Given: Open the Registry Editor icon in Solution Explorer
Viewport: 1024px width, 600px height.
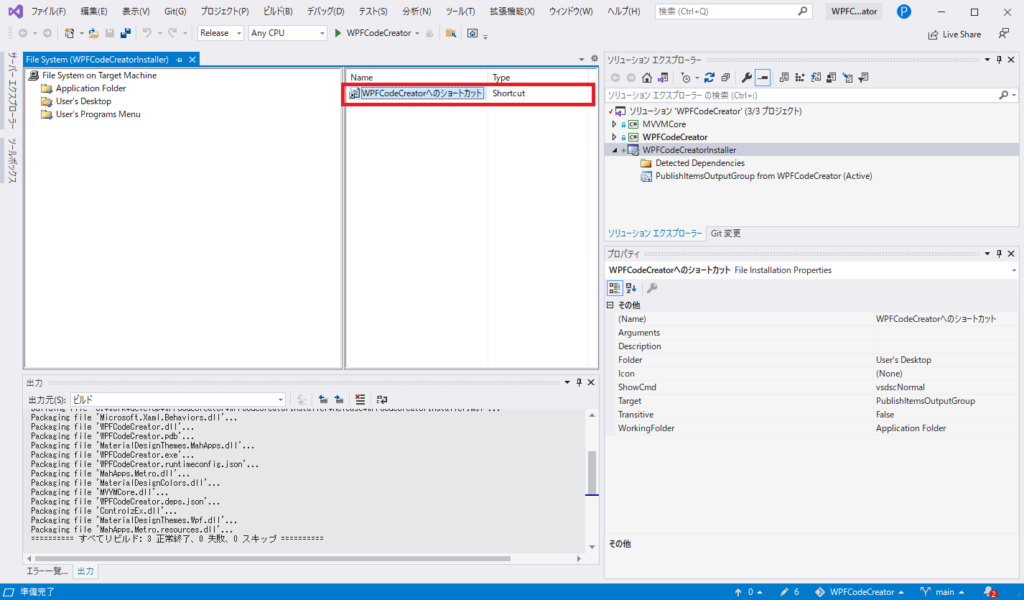Looking at the screenshot, I should (800, 78).
